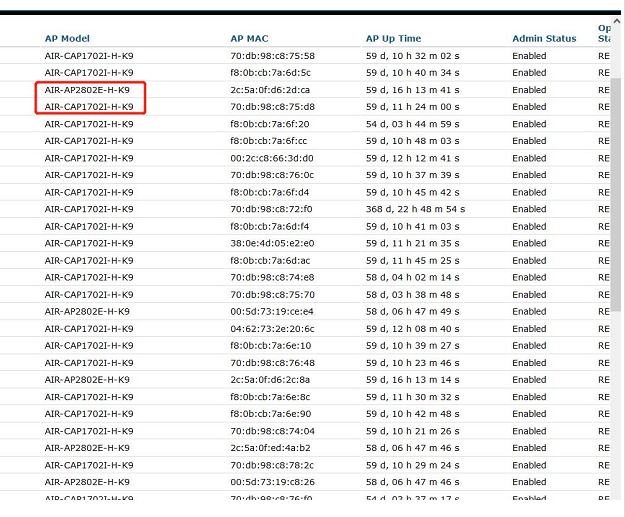Image resolution: width=625 pixels, height=517 pixels.
Task: Select MAC address f8:0b:cb:7a:6d:f4
Action: click(x=270, y=226)
